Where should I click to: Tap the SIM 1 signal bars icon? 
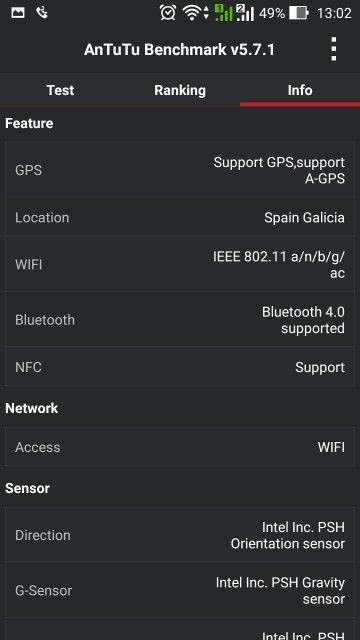point(224,13)
